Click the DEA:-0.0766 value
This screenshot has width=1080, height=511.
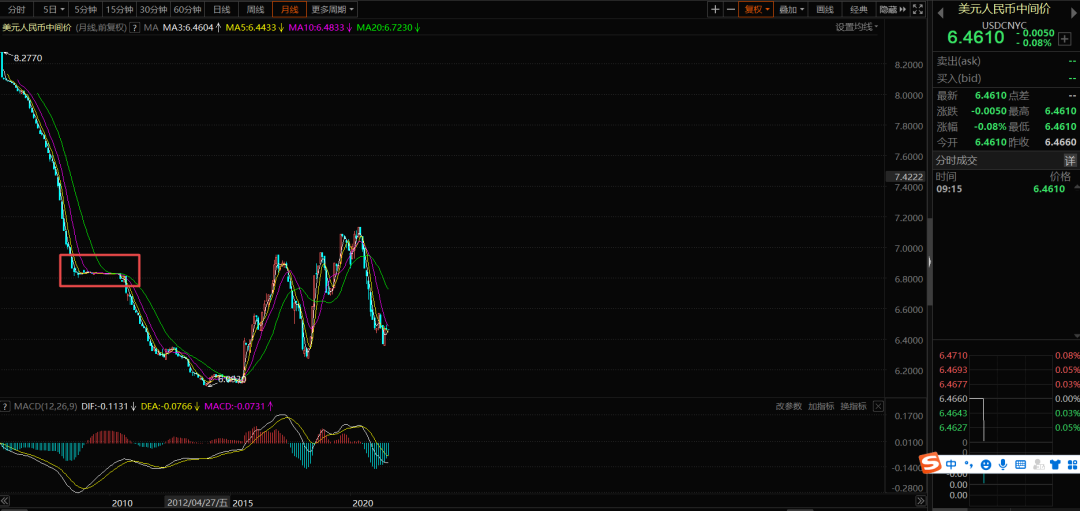coord(170,406)
